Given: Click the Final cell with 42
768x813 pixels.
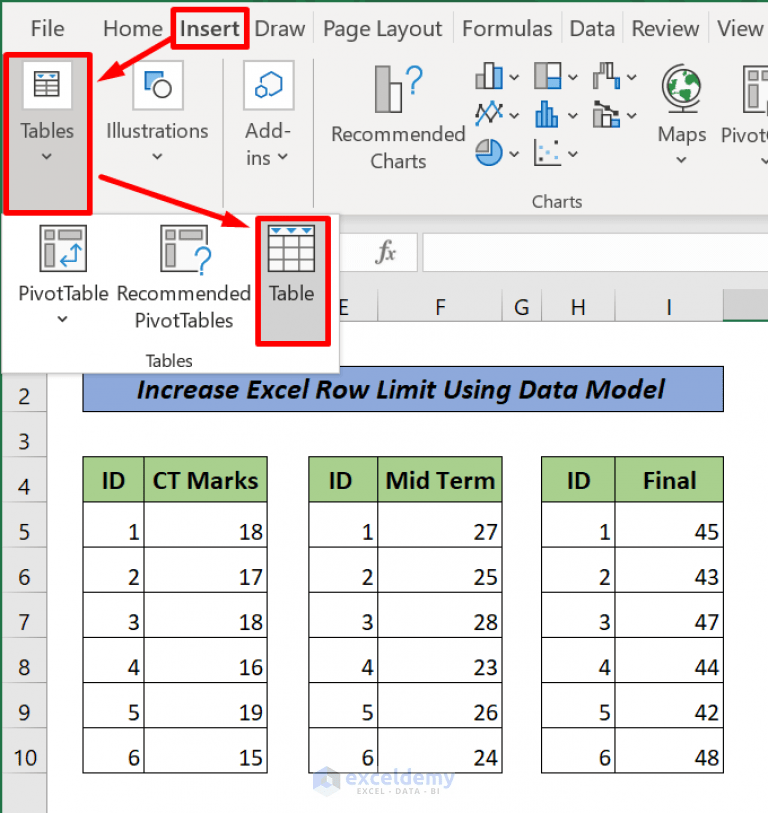Looking at the screenshot, I should [669, 705].
